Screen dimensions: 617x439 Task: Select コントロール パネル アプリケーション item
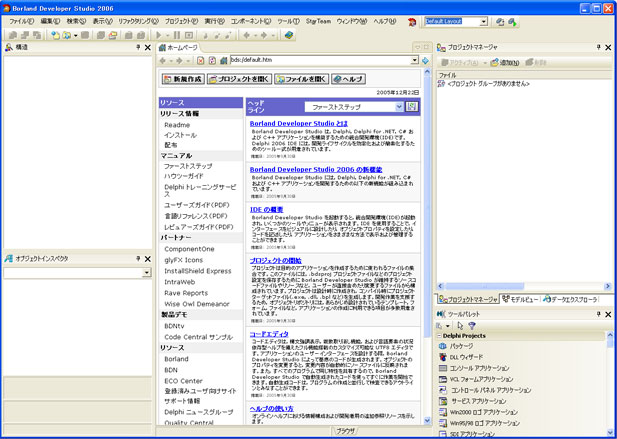pyautogui.click(x=485, y=390)
